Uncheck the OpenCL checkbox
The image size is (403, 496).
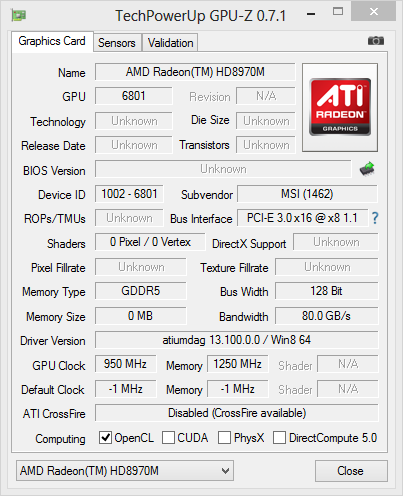pos(105,438)
